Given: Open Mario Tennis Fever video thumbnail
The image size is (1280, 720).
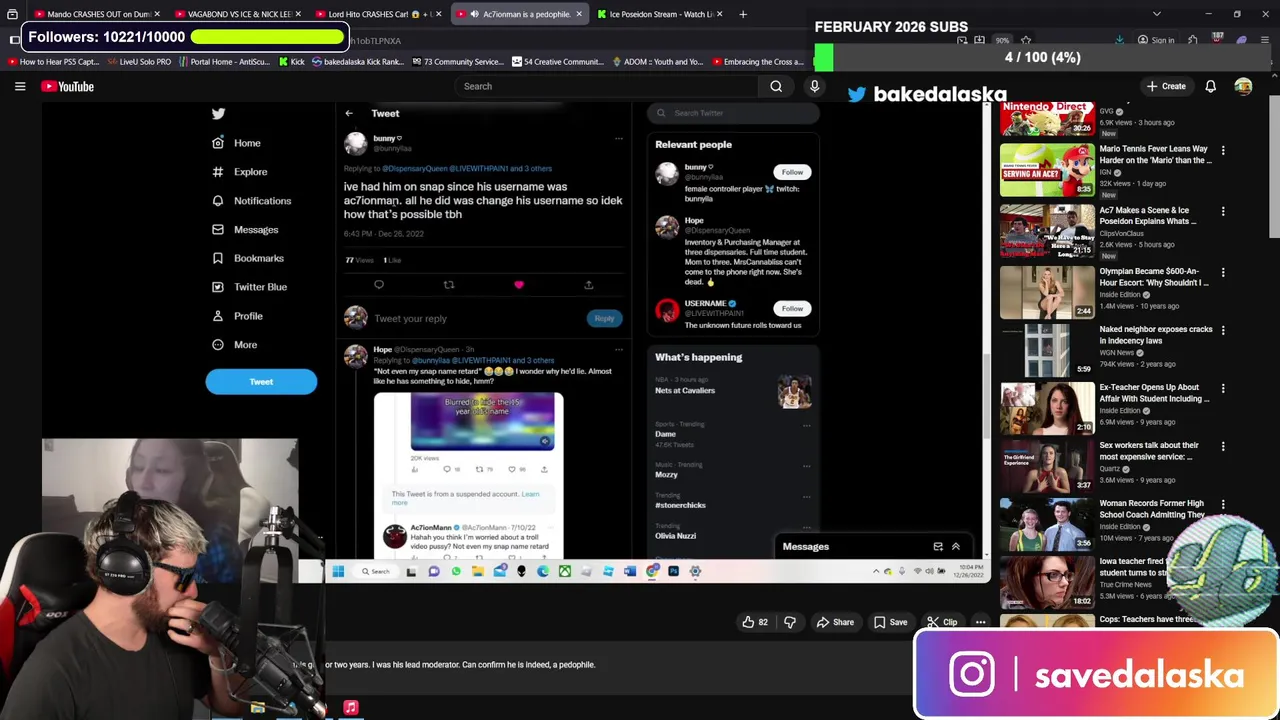Looking at the screenshot, I should coord(1047,170).
